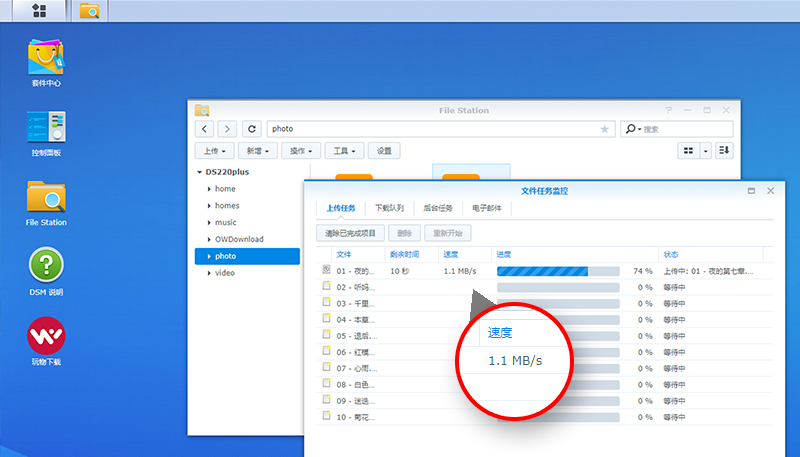Collapse the DS220plus tree node
Viewport: 800px width, 457px height.
pyautogui.click(x=199, y=172)
